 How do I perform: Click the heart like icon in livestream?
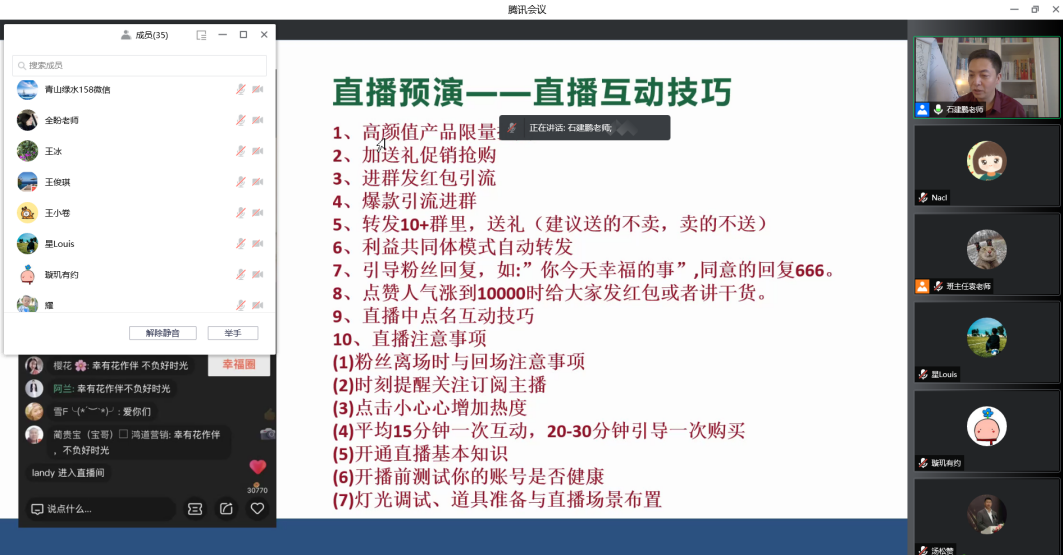257,509
